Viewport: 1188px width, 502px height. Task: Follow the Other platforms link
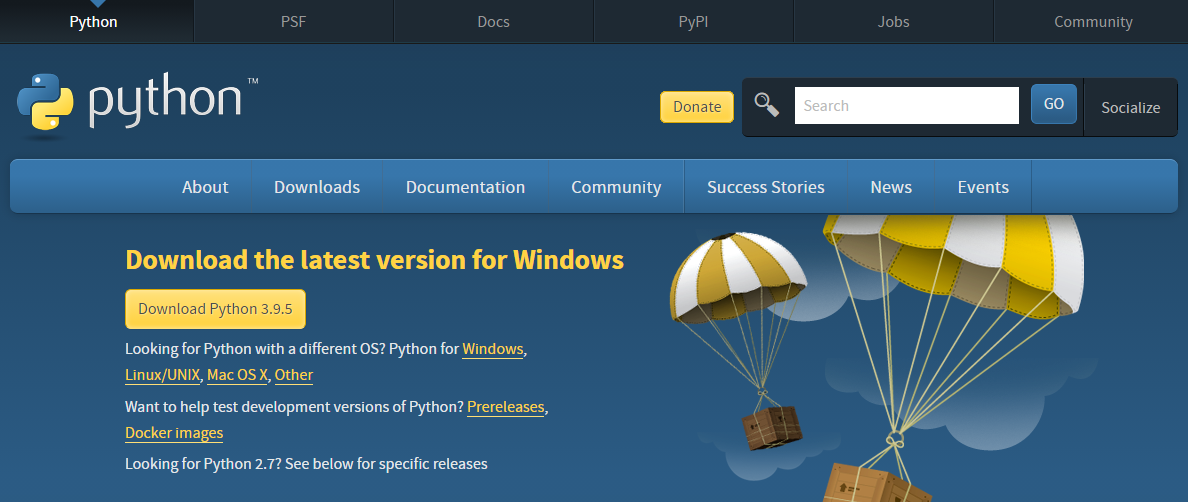point(294,375)
